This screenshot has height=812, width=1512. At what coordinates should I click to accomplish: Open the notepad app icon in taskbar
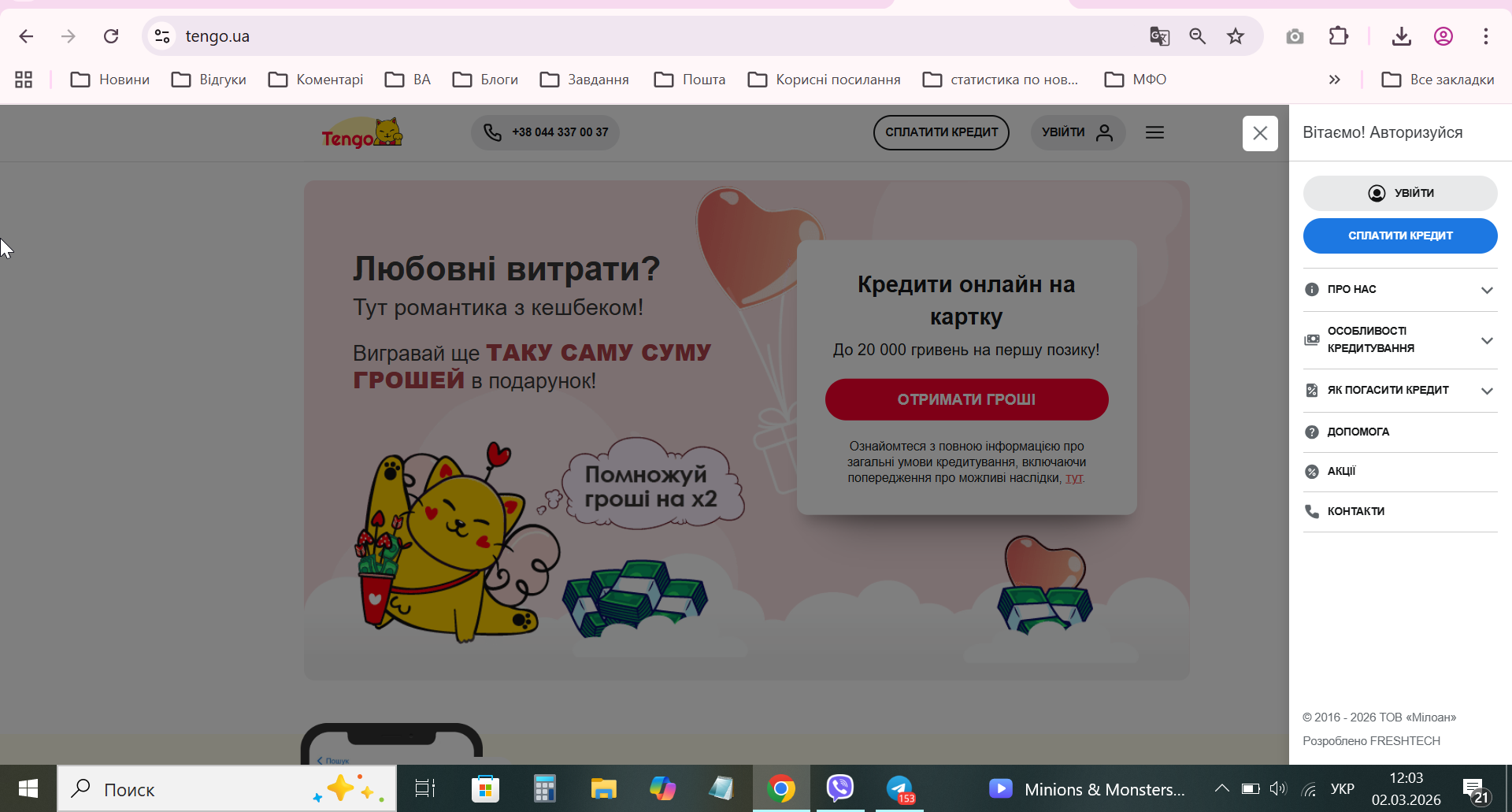(721, 788)
